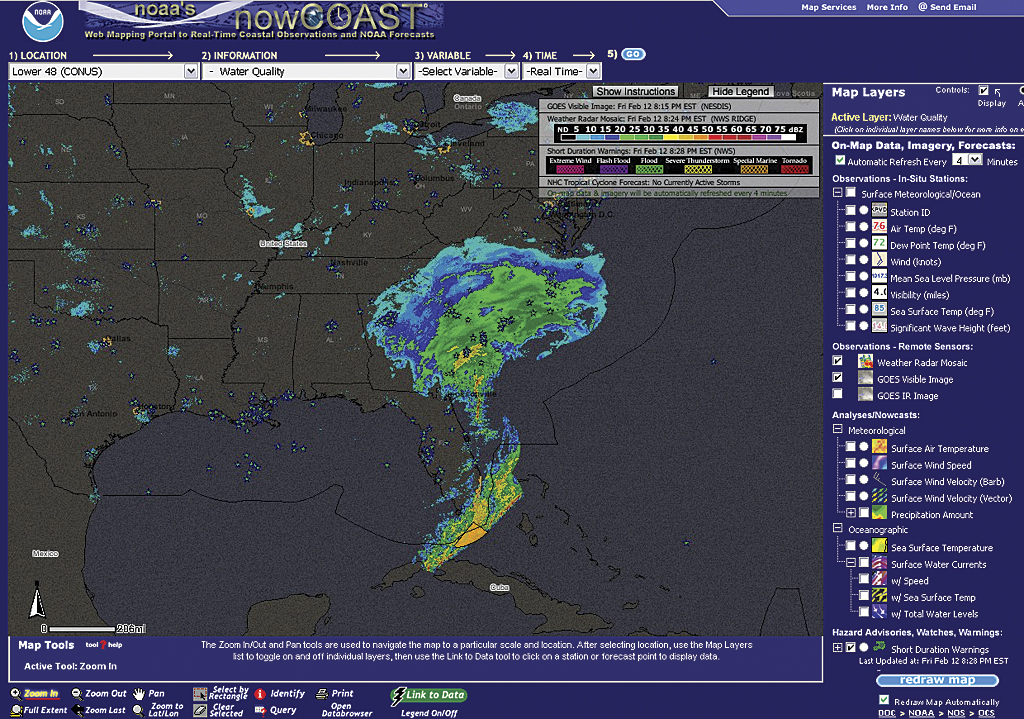Click the Air Temp layer icon

point(879,227)
